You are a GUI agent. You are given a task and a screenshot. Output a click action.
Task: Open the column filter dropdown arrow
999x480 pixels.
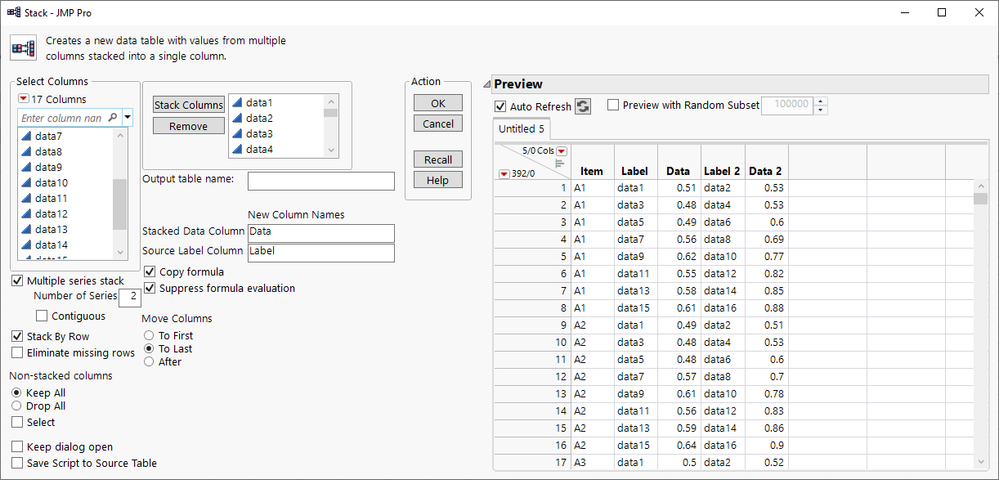tap(127, 118)
